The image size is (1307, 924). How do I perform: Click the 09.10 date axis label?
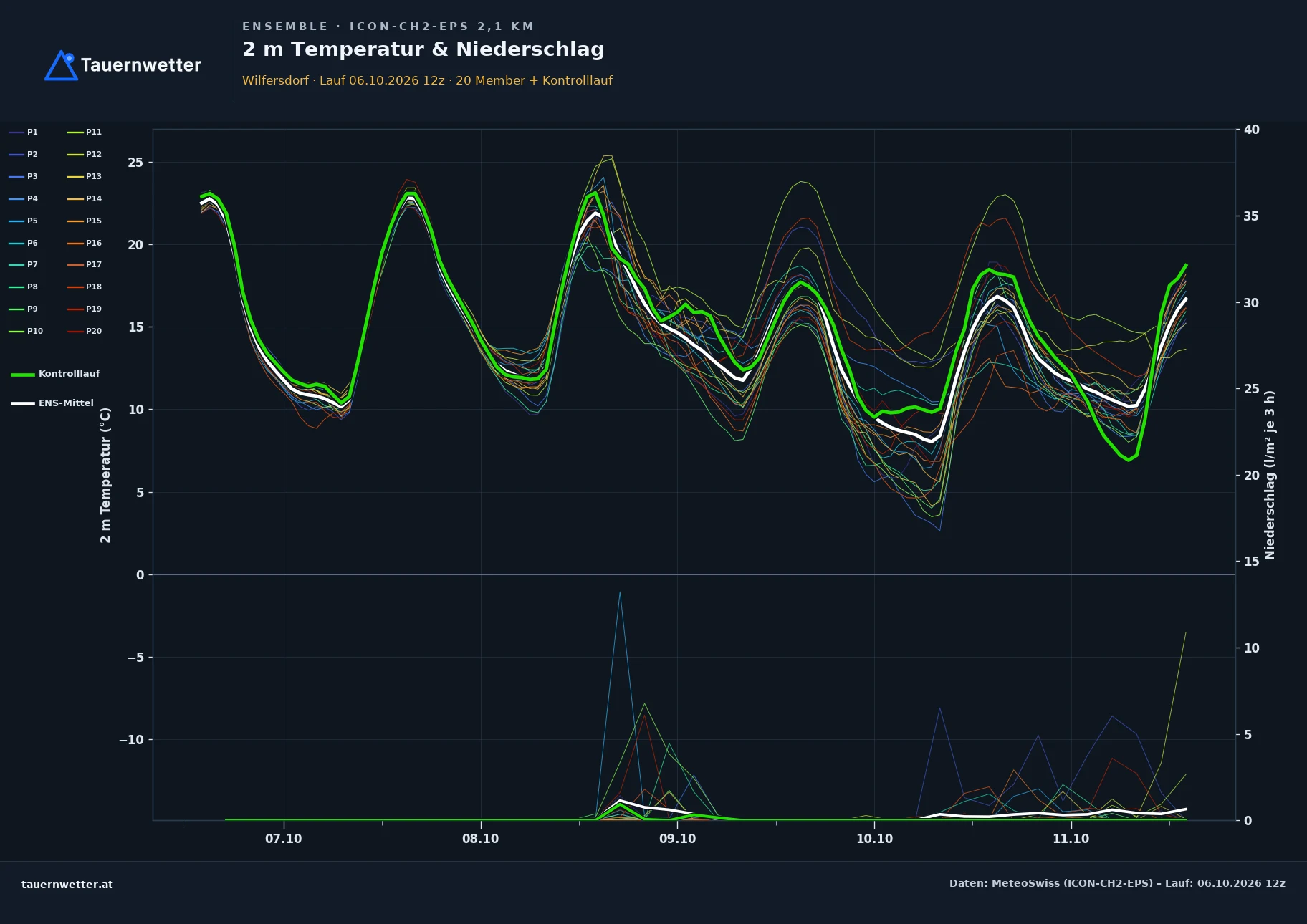(x=677, y=839)
